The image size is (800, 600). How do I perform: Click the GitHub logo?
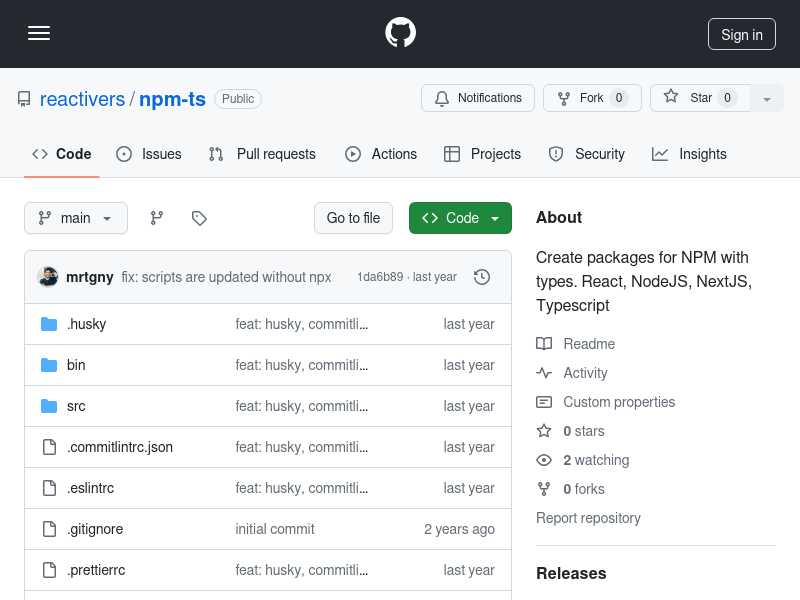401,33
